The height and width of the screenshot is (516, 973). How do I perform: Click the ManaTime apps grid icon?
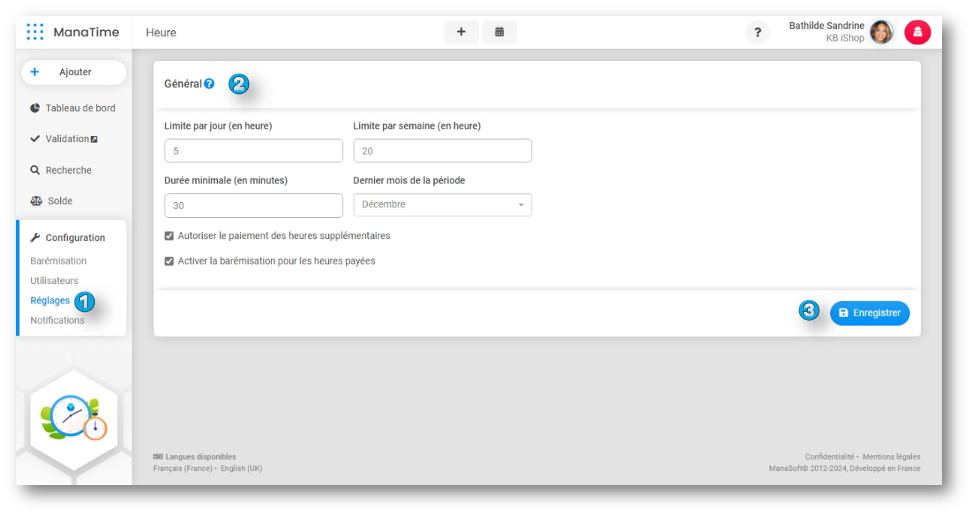tap(35, 32)
